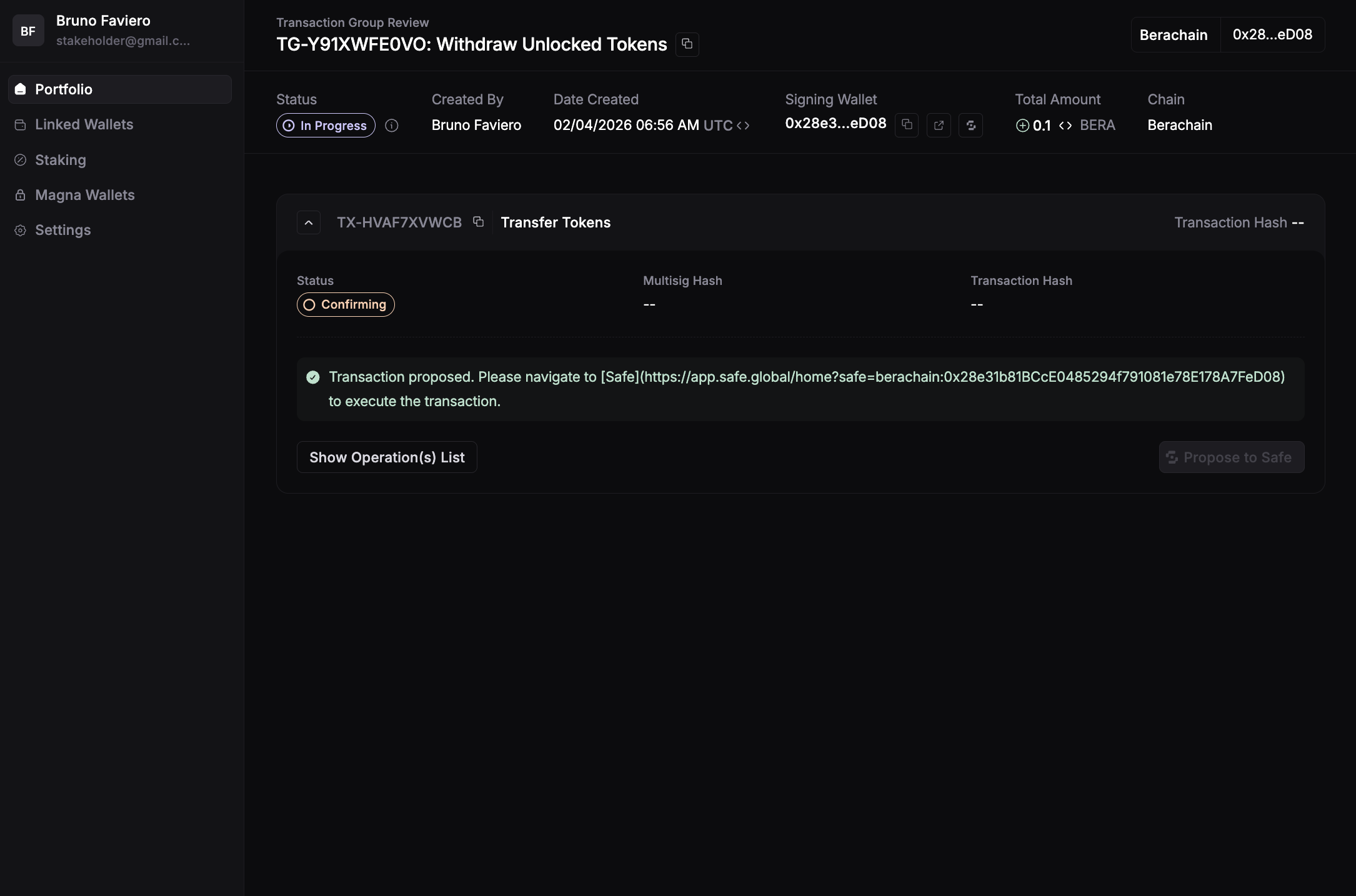
Task: Copy the signing wallet address
Action: coord(907,125)
